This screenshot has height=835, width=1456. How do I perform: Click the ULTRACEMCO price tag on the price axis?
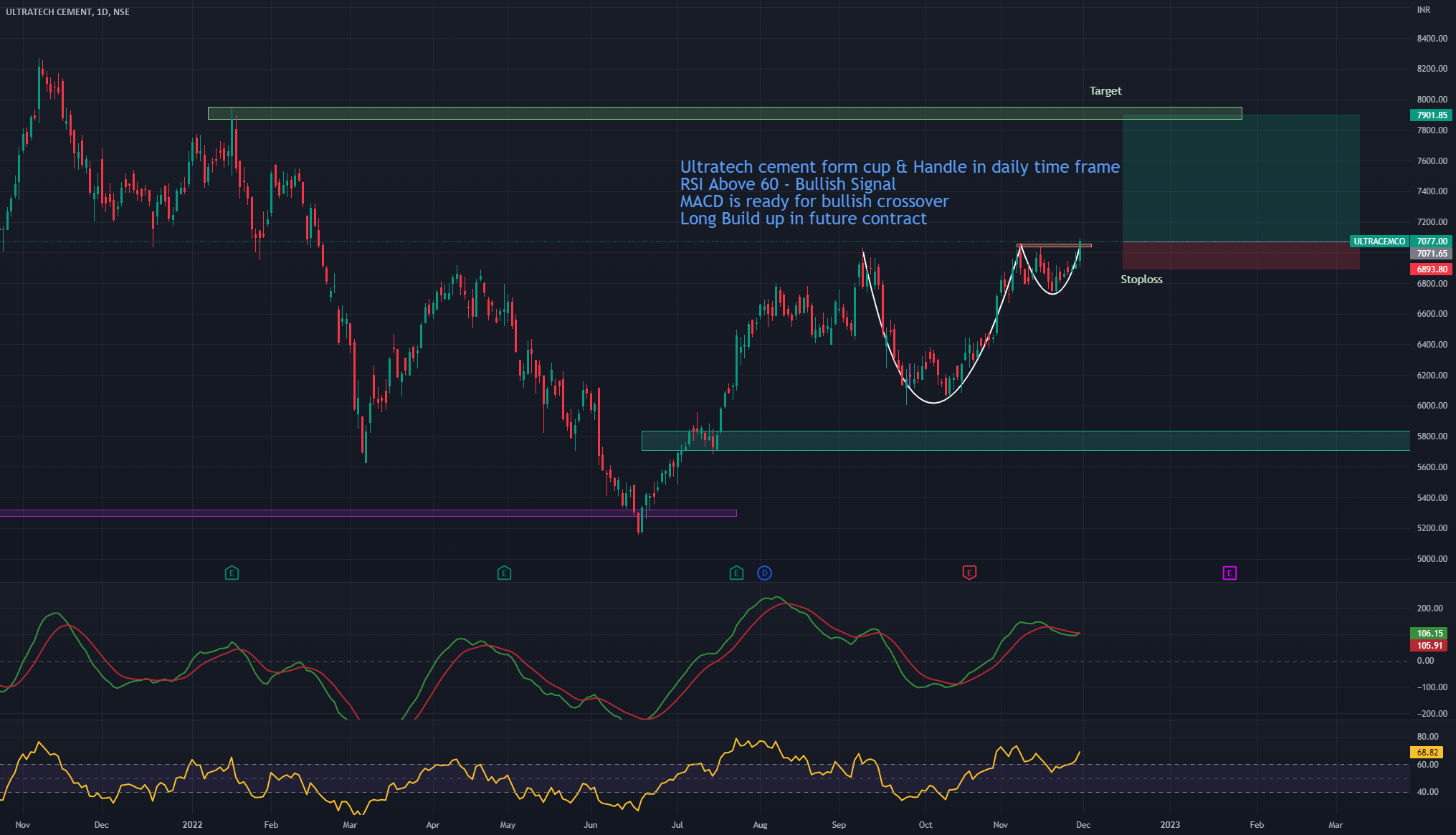pos(1379,241)
